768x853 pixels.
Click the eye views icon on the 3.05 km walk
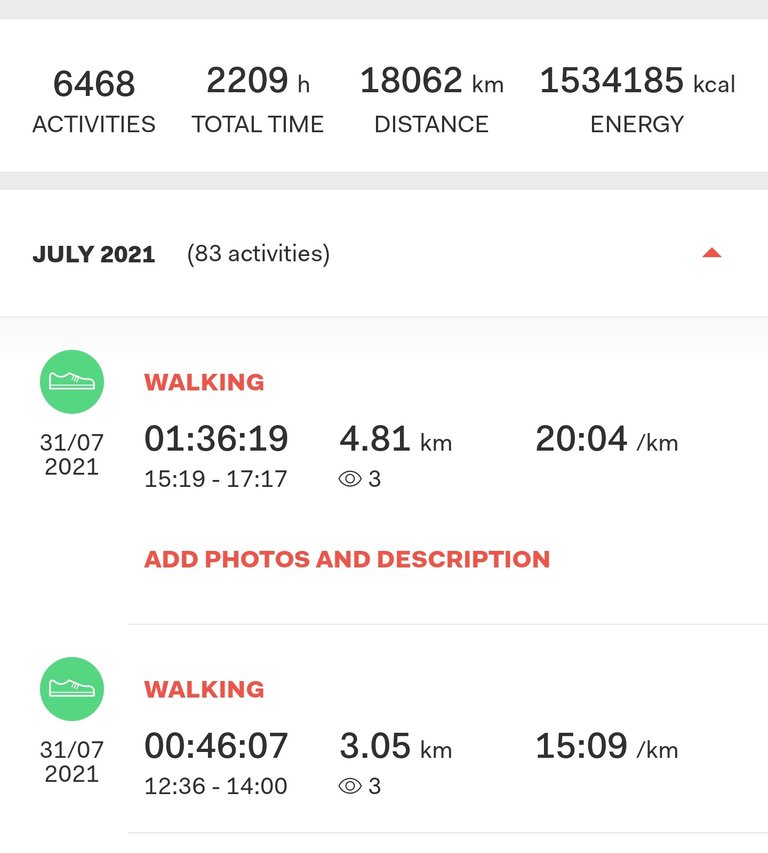350,786
